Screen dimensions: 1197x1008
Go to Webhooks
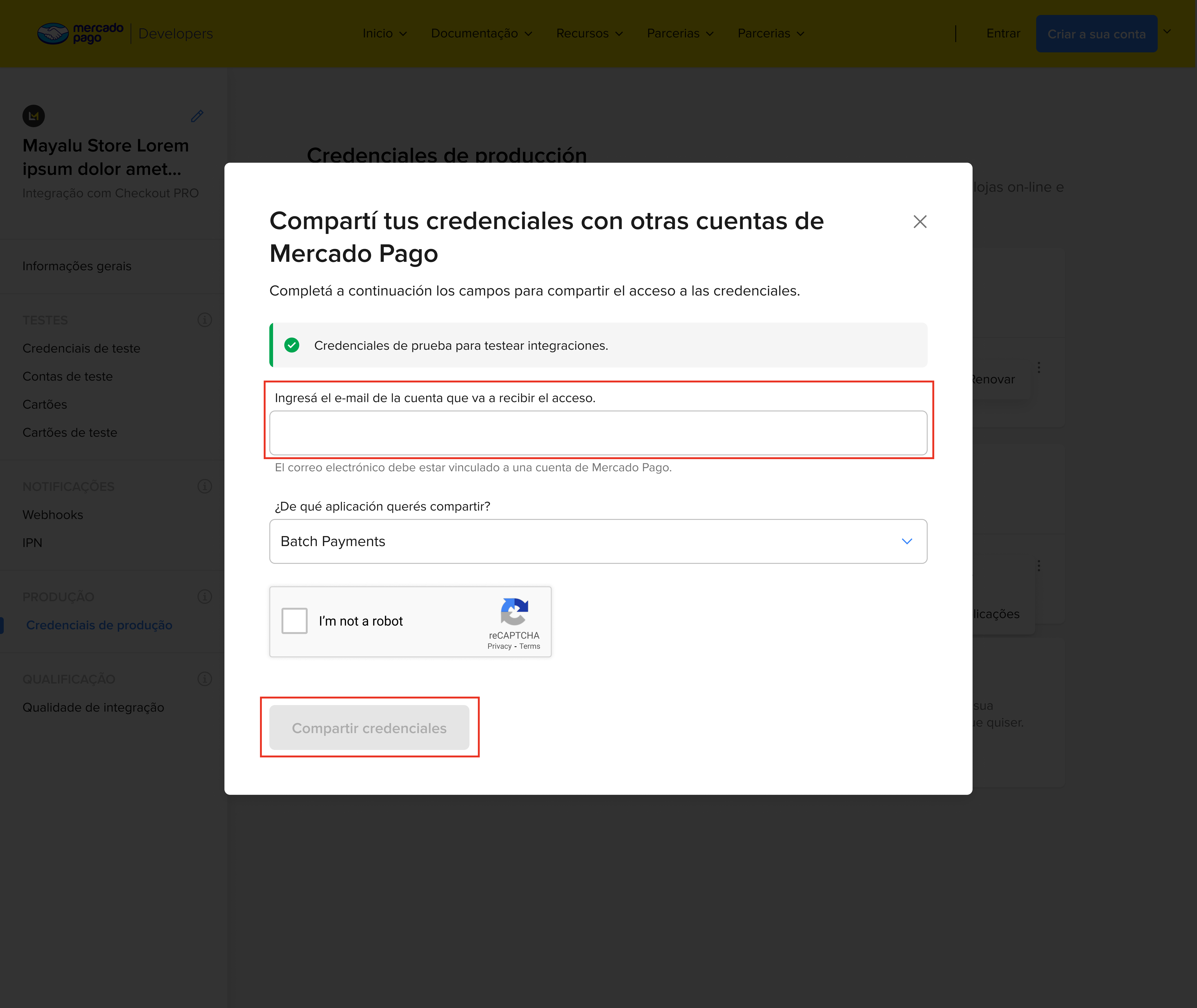(x=53, y=515)
